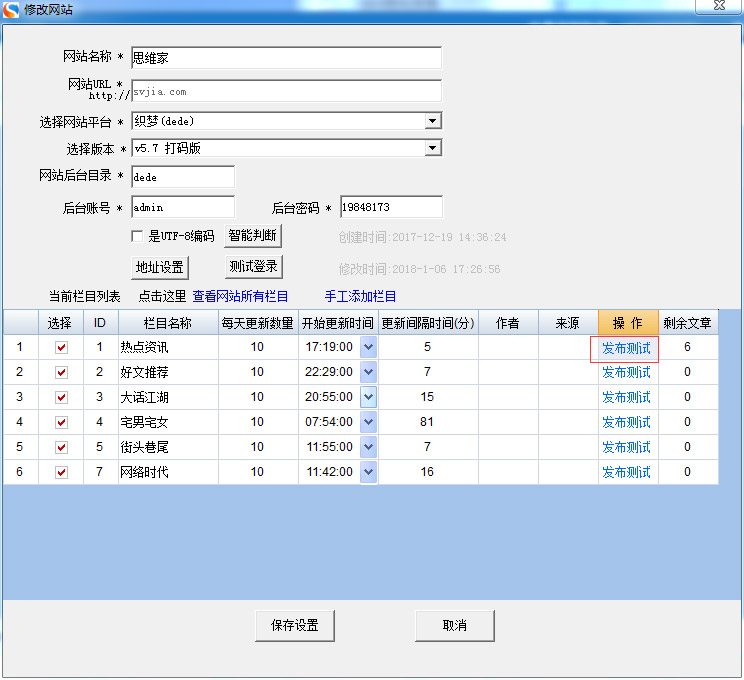Screen dimensions: 744x680
Task: Uncheck the 网络时代 row checkbox
Action: coord(61,472)
